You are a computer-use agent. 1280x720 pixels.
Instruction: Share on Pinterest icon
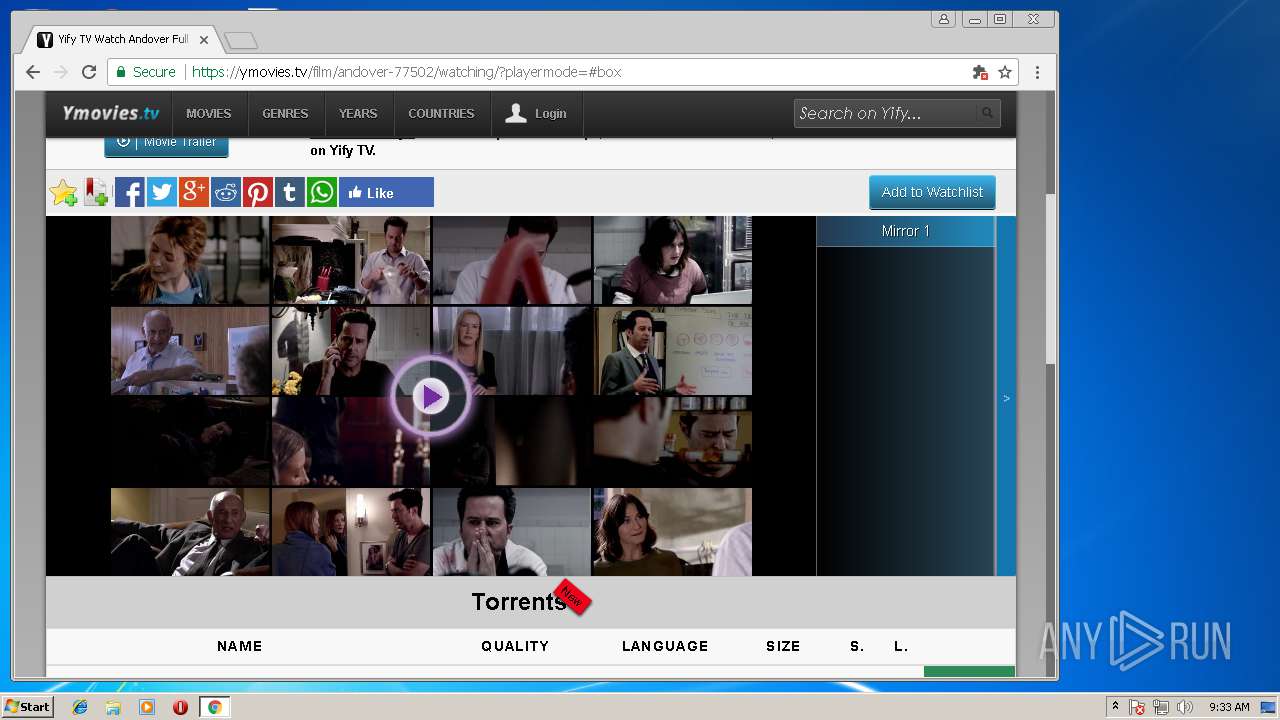[x=257, y=192]
